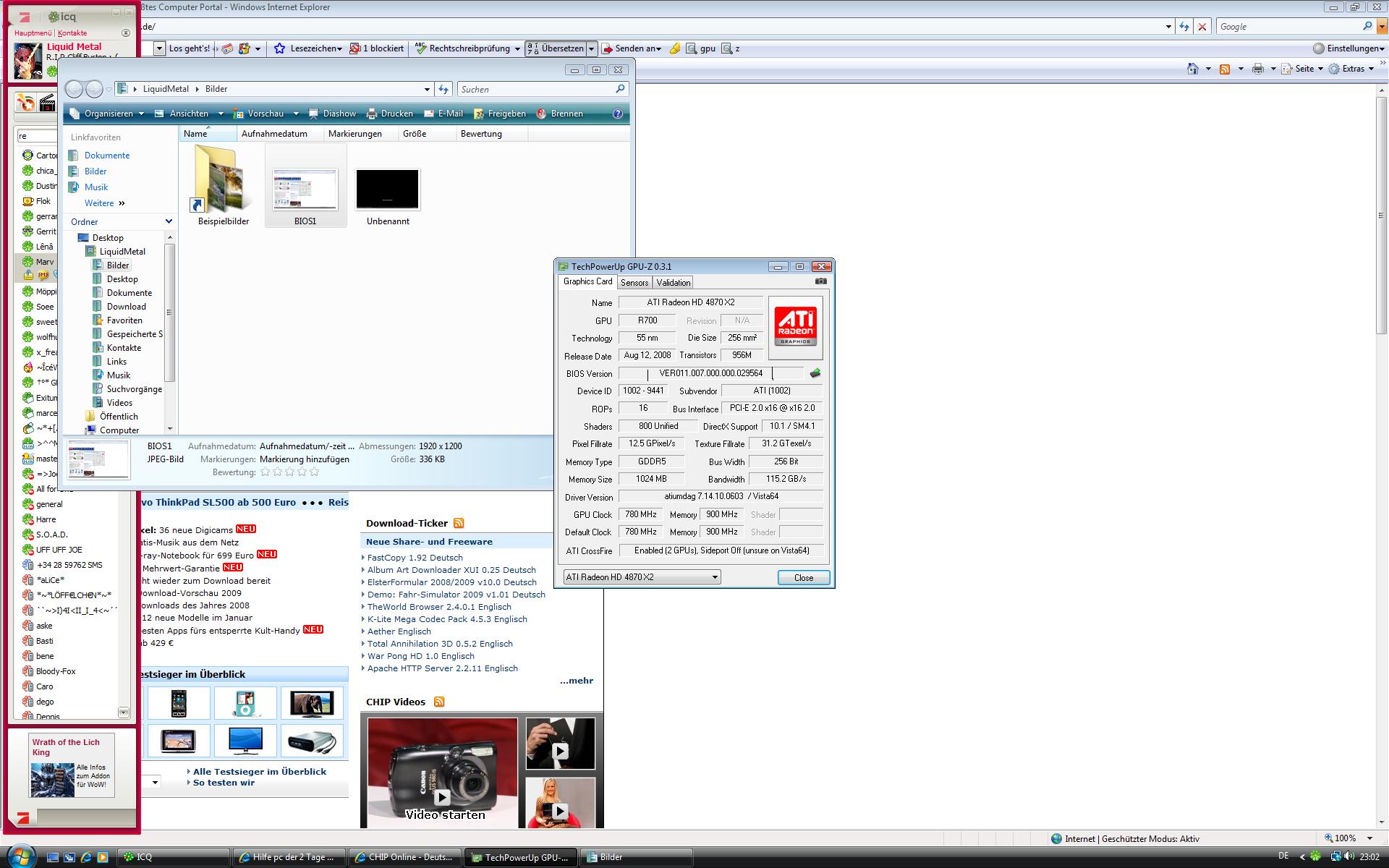Image resolution: width=1389 pixels, height=868 pixels.
Task: Open the FastCopy 1.92 Deutsch link
Action: point(415,558)
